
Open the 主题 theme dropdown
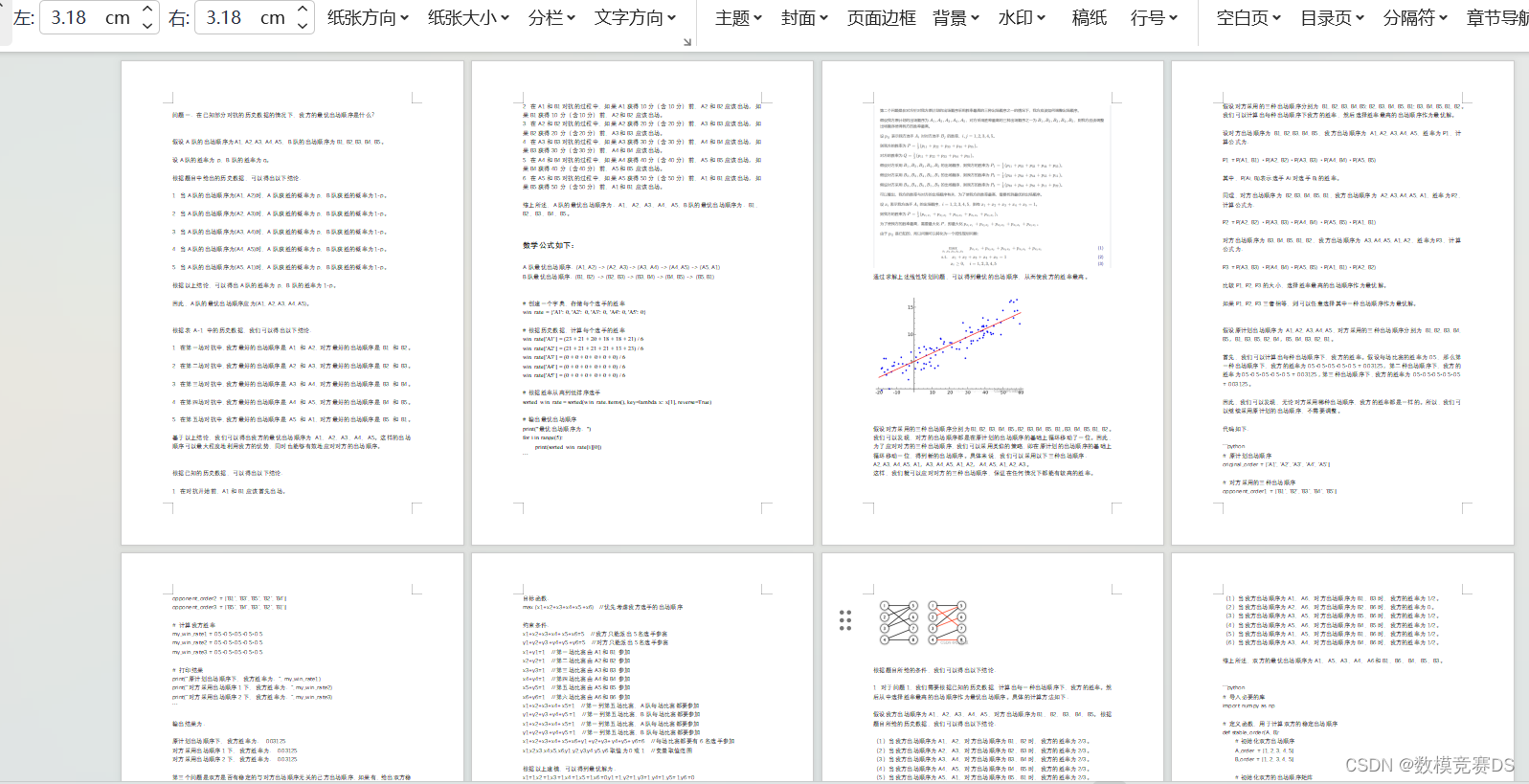[738, 17]
